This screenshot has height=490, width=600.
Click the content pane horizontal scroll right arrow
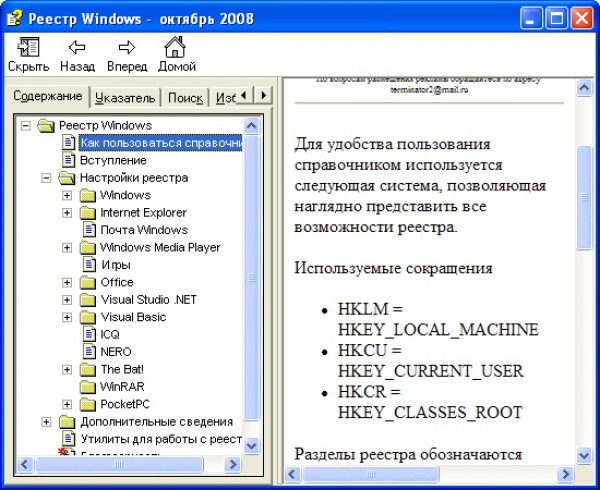[x=565, y=474]
